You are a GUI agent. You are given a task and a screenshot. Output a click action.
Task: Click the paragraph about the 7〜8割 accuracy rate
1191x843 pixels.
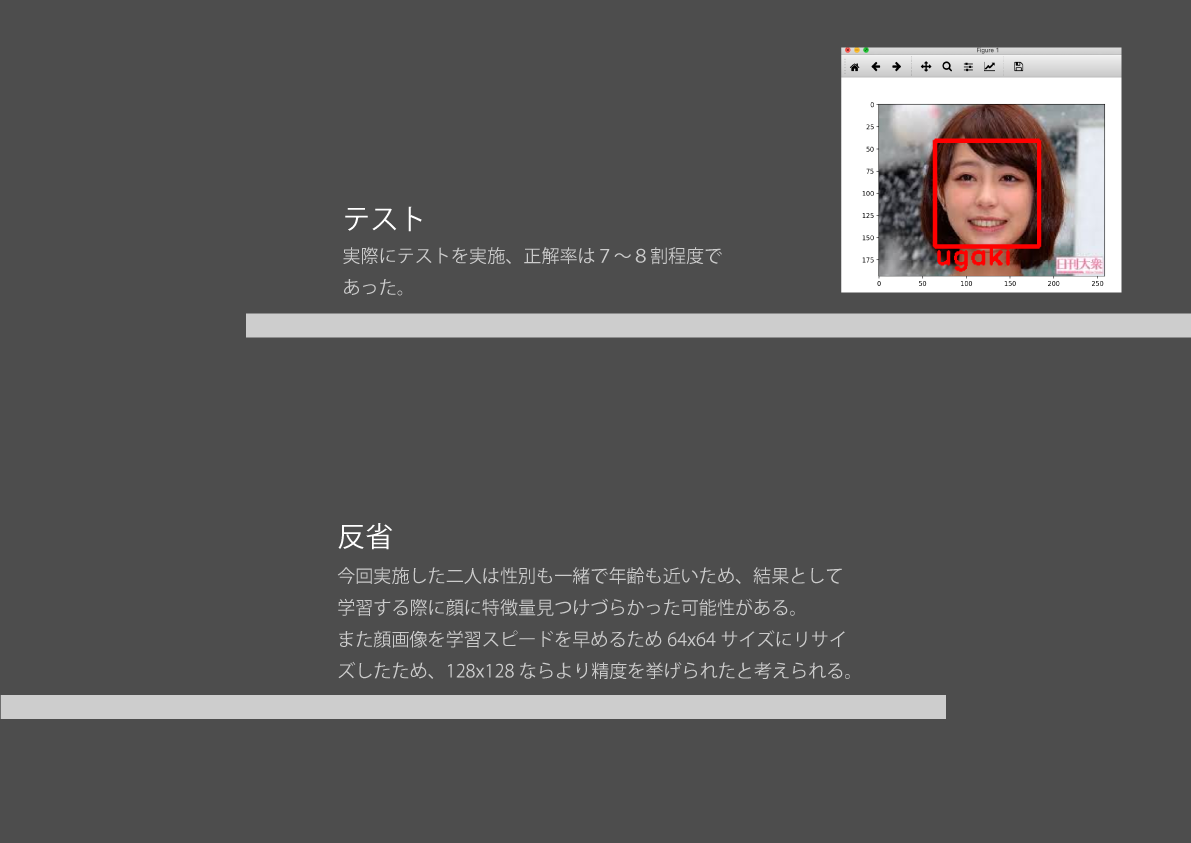coord(531,271)
